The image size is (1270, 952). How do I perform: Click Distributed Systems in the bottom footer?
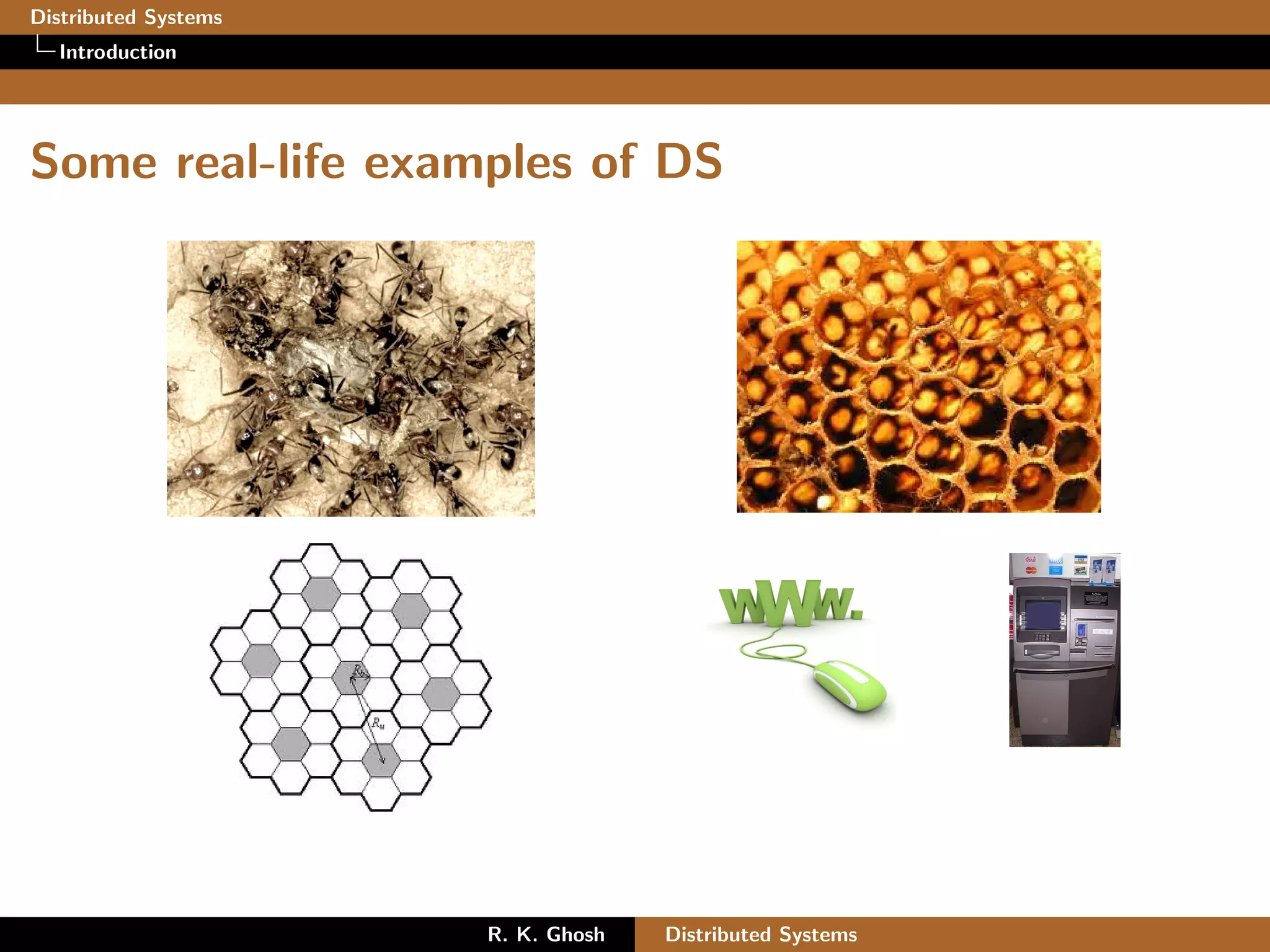[x=761, y=934]
